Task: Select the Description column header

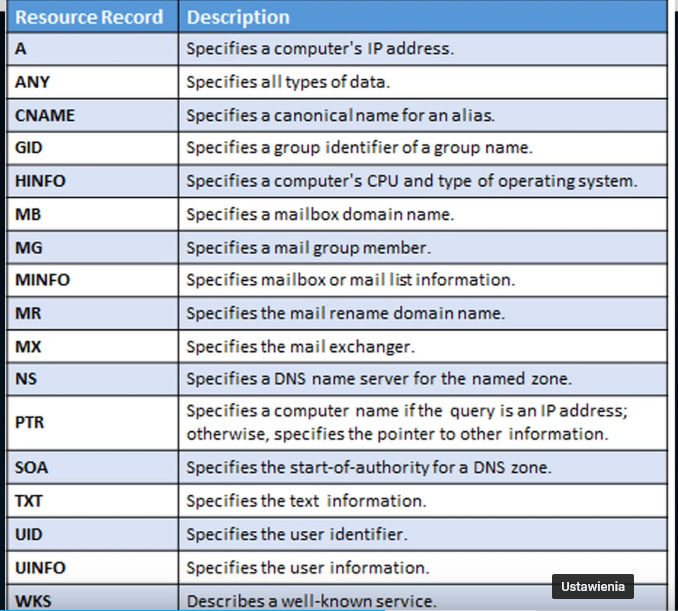Action: (x=238, y=17)
